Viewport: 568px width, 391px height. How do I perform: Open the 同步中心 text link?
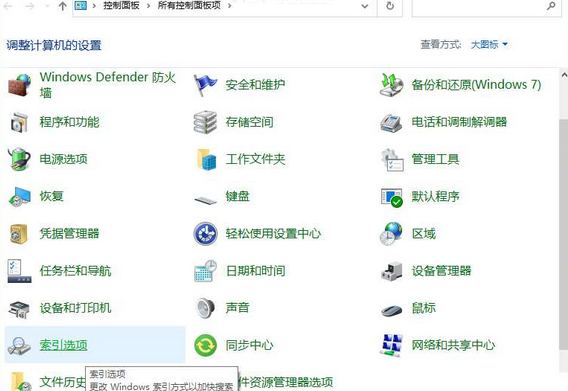(x=250, y=345)
